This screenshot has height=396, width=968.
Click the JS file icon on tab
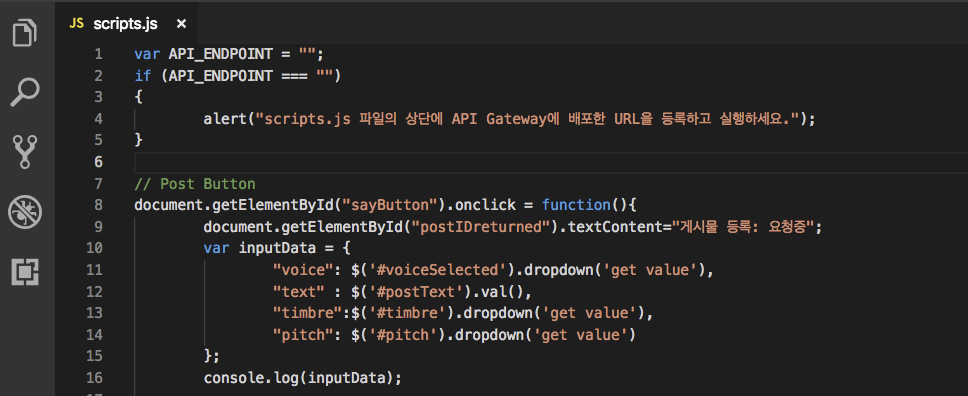pos(77,23)
